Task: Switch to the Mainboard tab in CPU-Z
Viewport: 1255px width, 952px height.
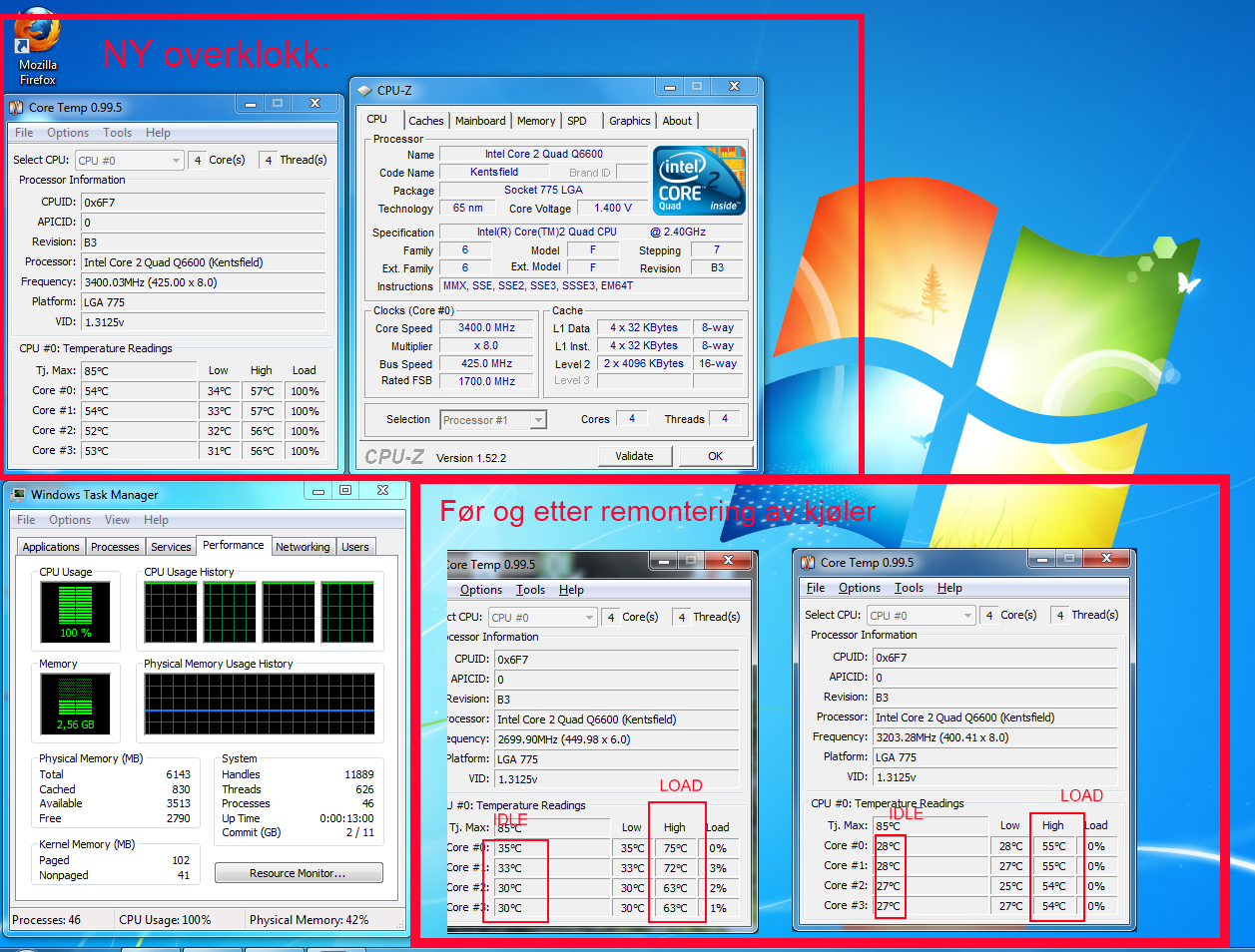Action: [x=480, y=121]
